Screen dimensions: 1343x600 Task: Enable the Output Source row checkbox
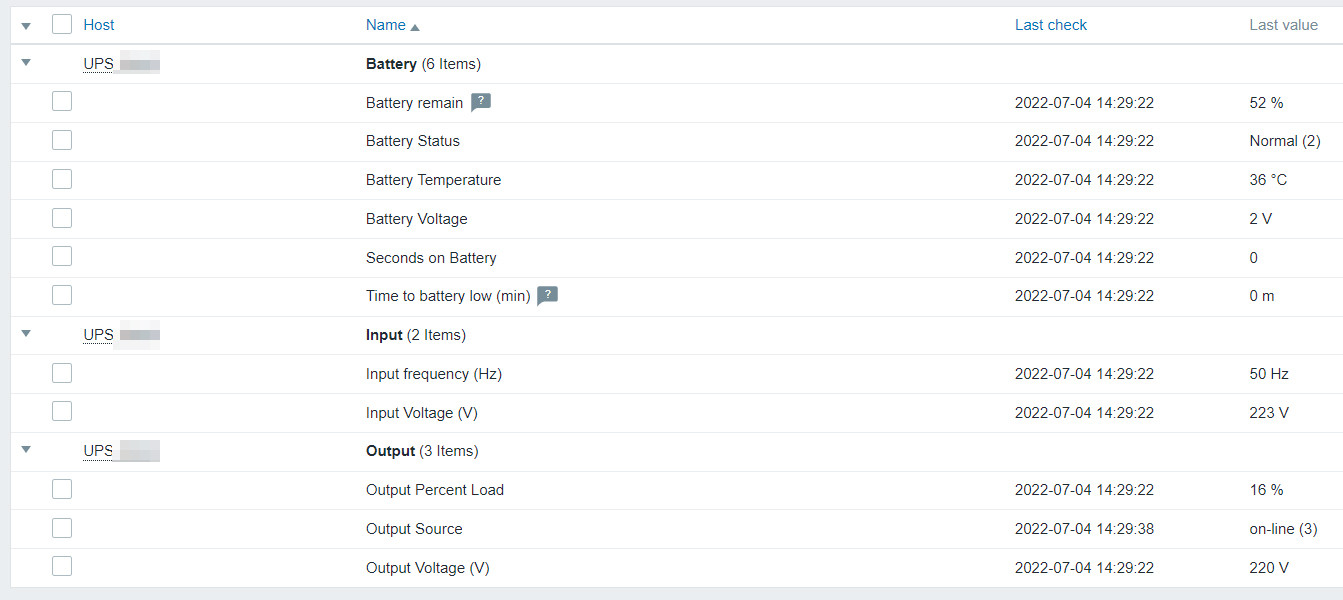point(62,528)
